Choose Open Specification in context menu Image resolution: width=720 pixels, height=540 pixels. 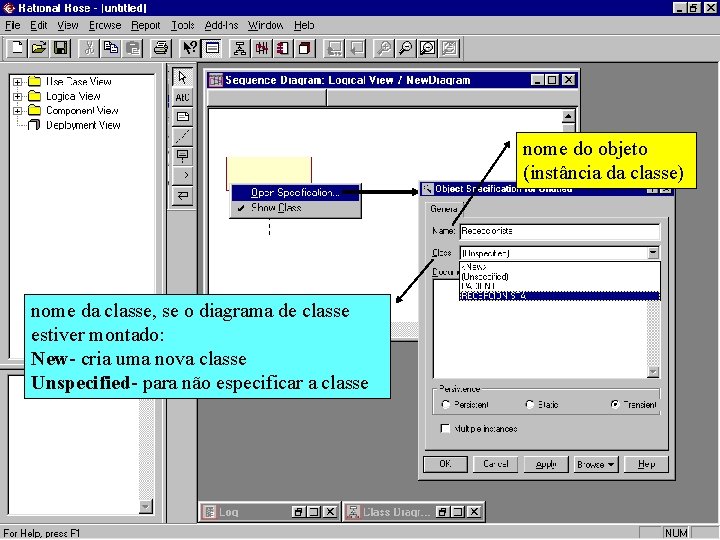[x=296, y=192]
